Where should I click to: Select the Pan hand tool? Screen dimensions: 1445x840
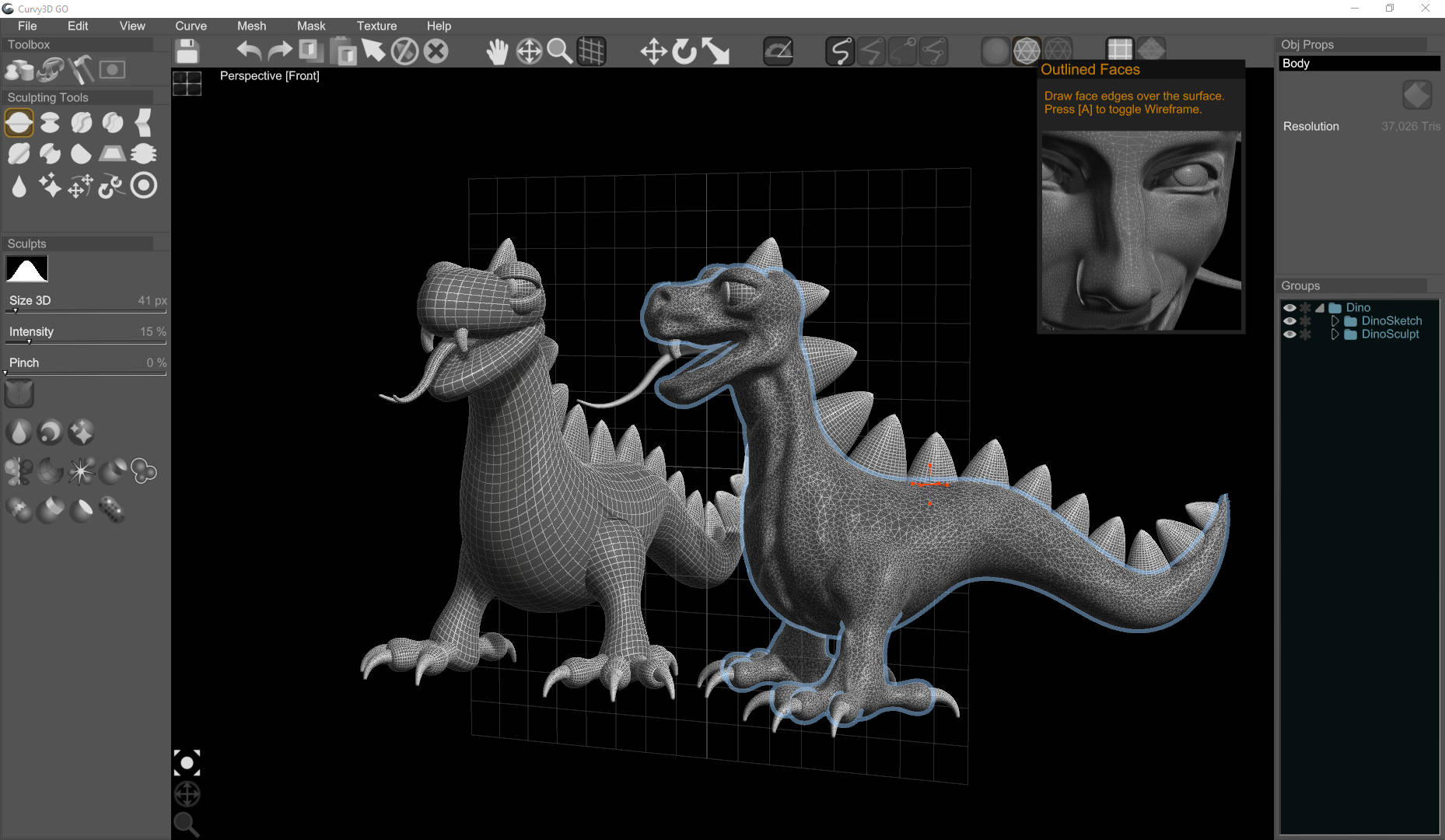497,51
